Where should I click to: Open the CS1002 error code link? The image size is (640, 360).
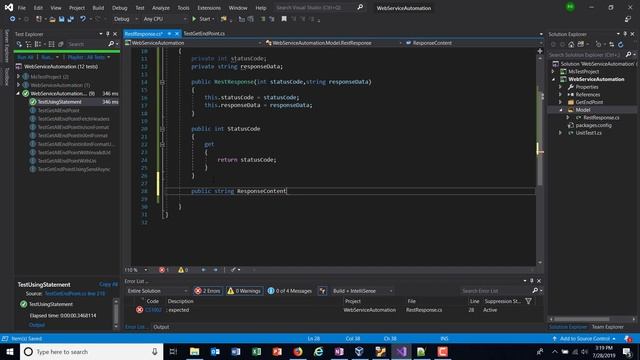pos(153,310)
